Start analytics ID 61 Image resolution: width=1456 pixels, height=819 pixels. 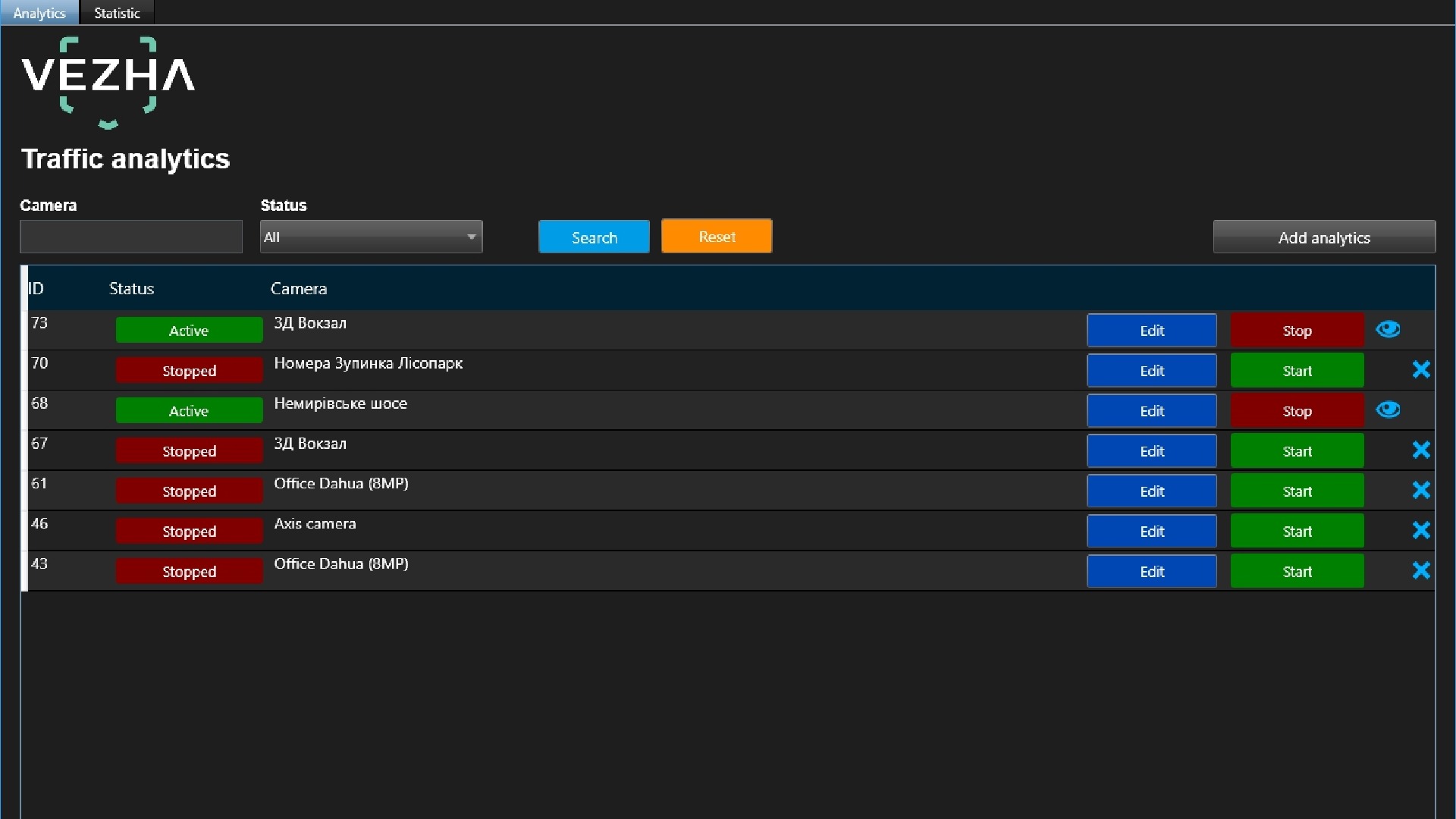[x=1297, y=491]
